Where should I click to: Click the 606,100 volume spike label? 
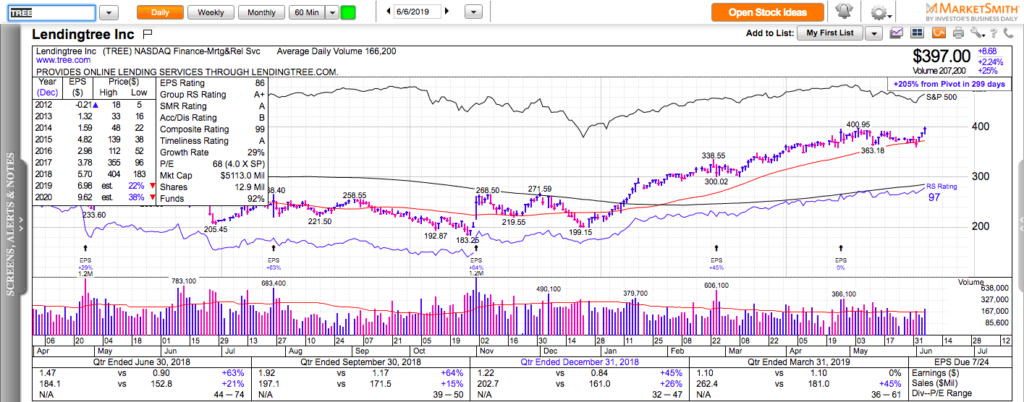pos(716,285)
